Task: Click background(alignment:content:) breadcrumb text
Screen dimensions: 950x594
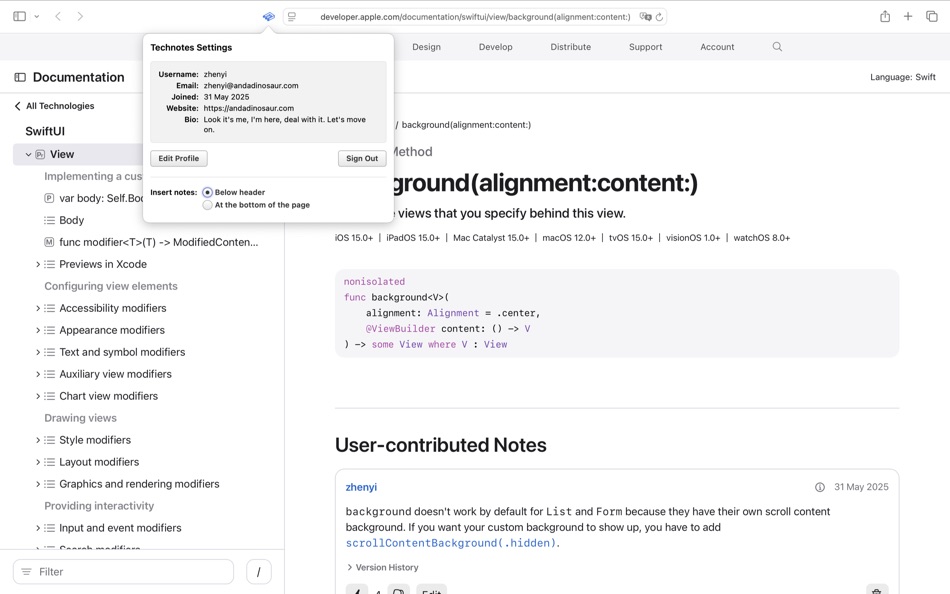Action: pyautogui.click(x=466, y=125)
